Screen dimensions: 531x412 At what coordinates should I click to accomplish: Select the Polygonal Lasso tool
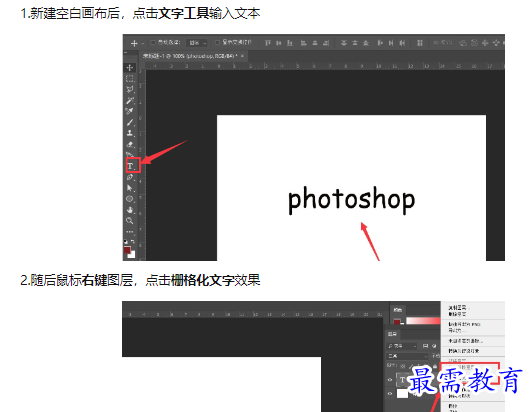click(130, 89)
